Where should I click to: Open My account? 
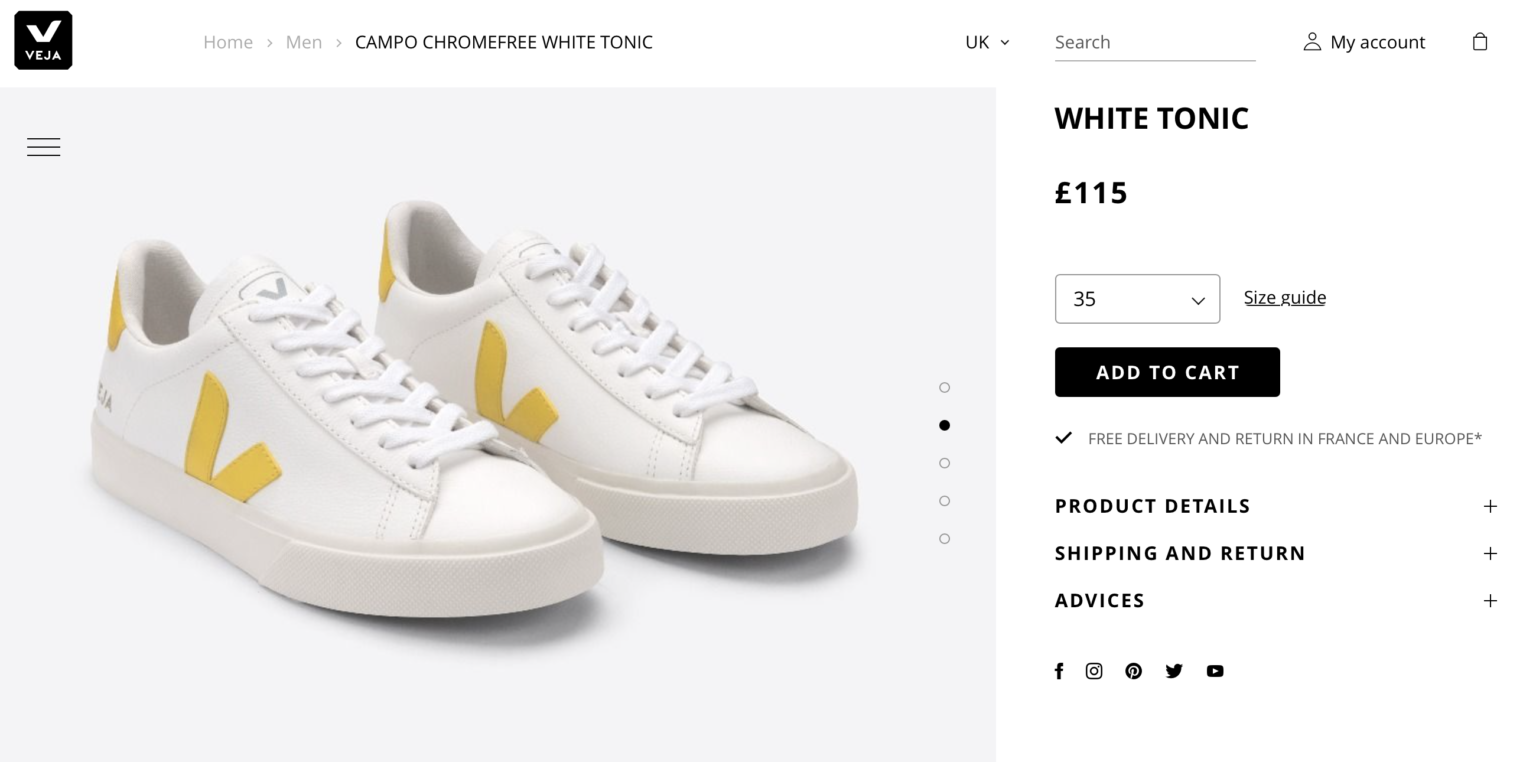(x=1364, y=42)
